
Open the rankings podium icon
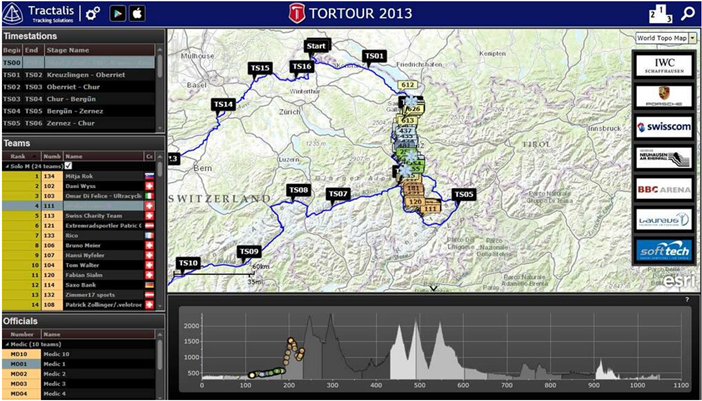pos(661,14)
